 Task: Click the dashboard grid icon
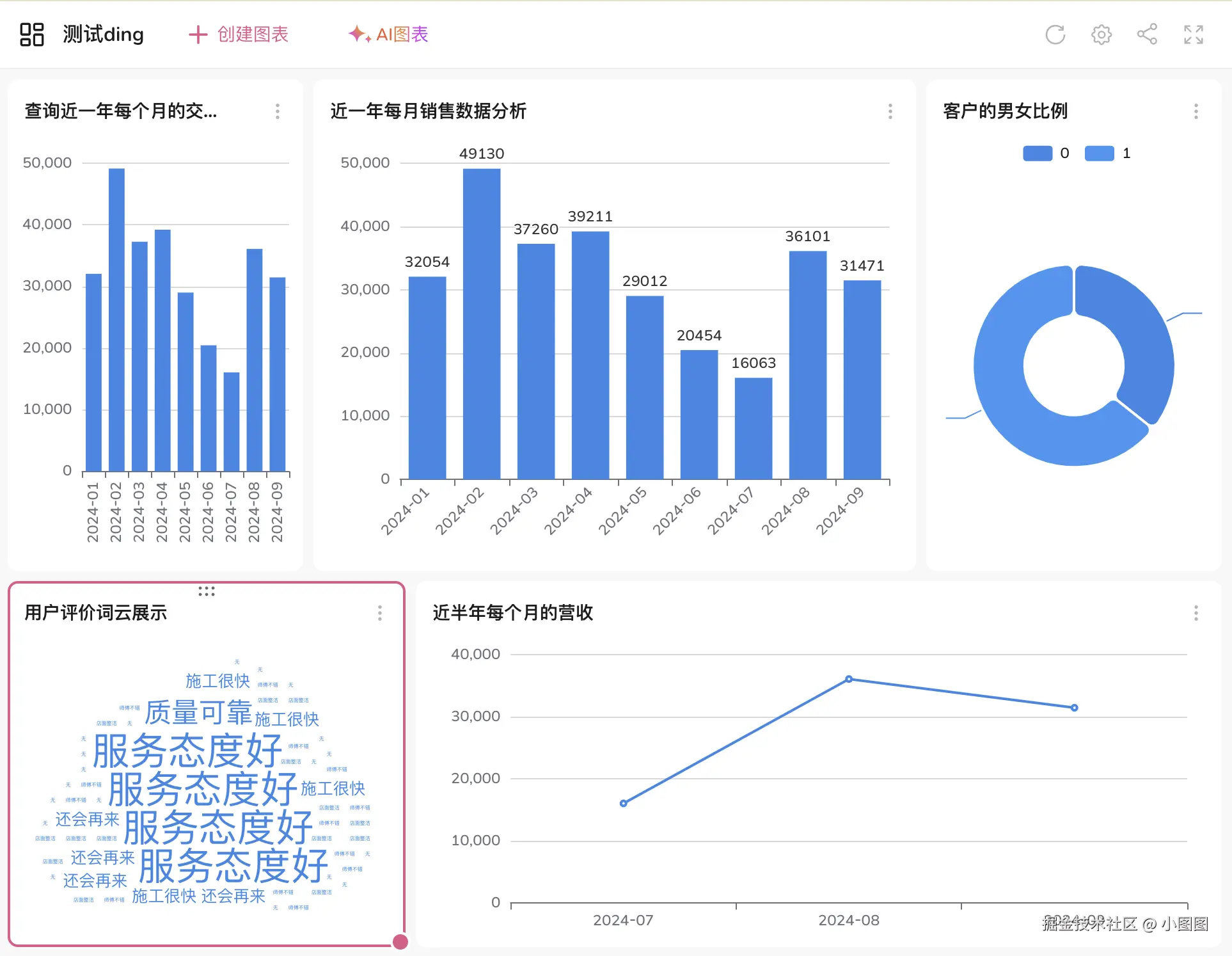[31, 35]
